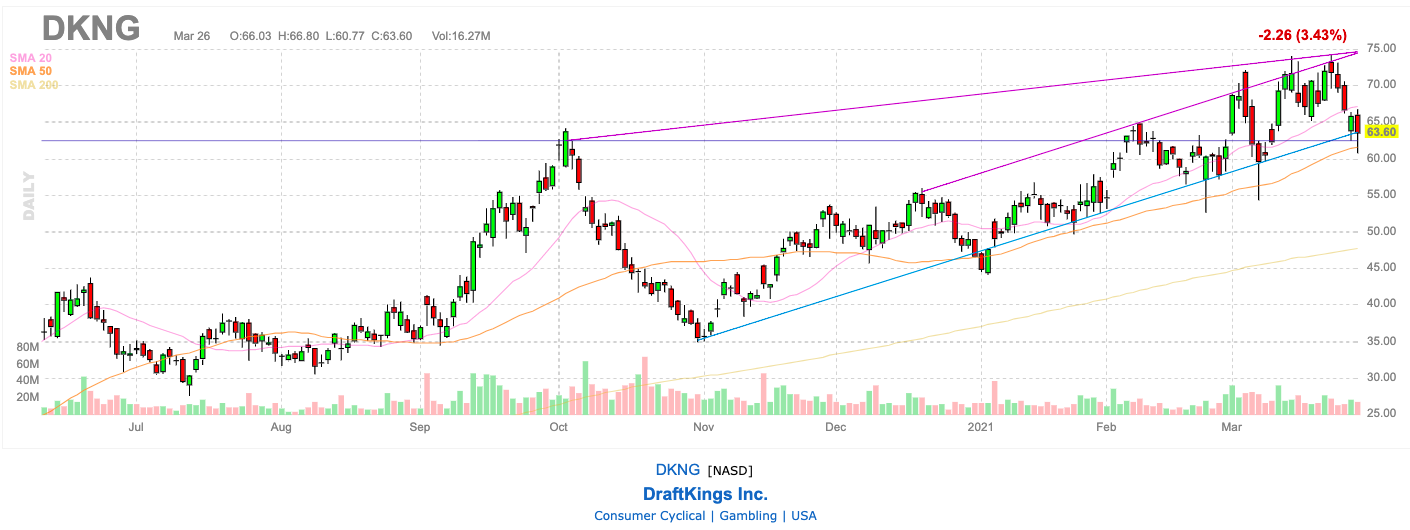The width and height of the screenshot is (1410, 530).
Task: Click the C:63.60 close price value
Action: [393, 36]
